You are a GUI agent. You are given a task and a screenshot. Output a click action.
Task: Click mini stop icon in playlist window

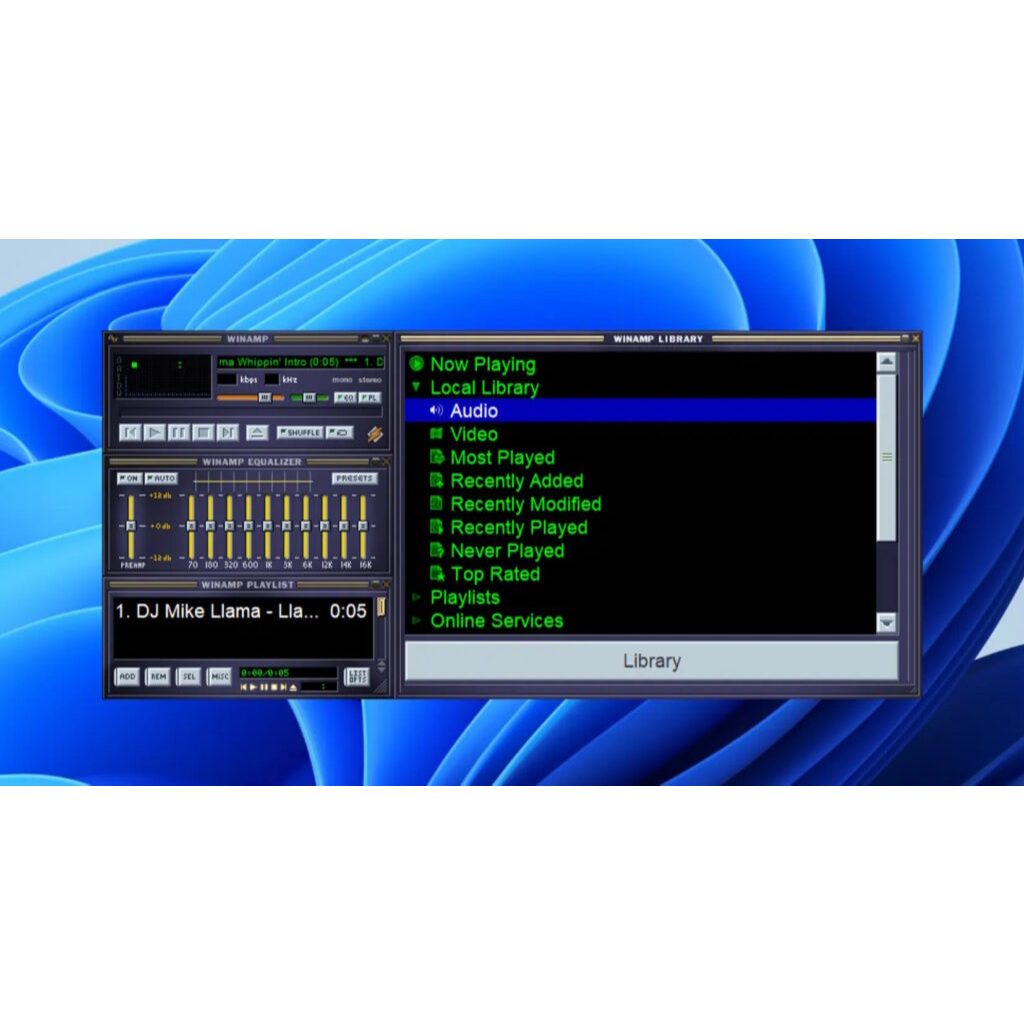274,687
